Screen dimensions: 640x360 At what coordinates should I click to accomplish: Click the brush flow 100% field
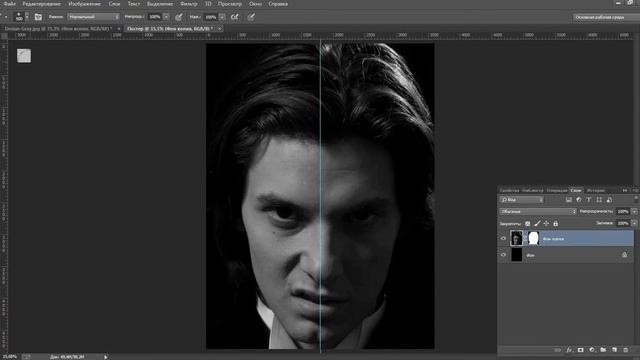[211, 17]
